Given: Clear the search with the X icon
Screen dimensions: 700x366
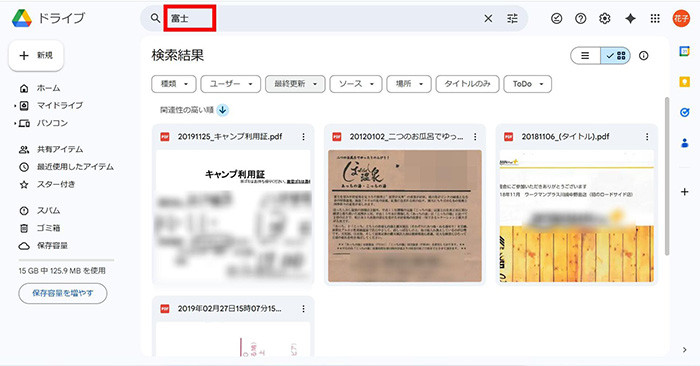Looking at the screenshot, I should click(488, 18).
